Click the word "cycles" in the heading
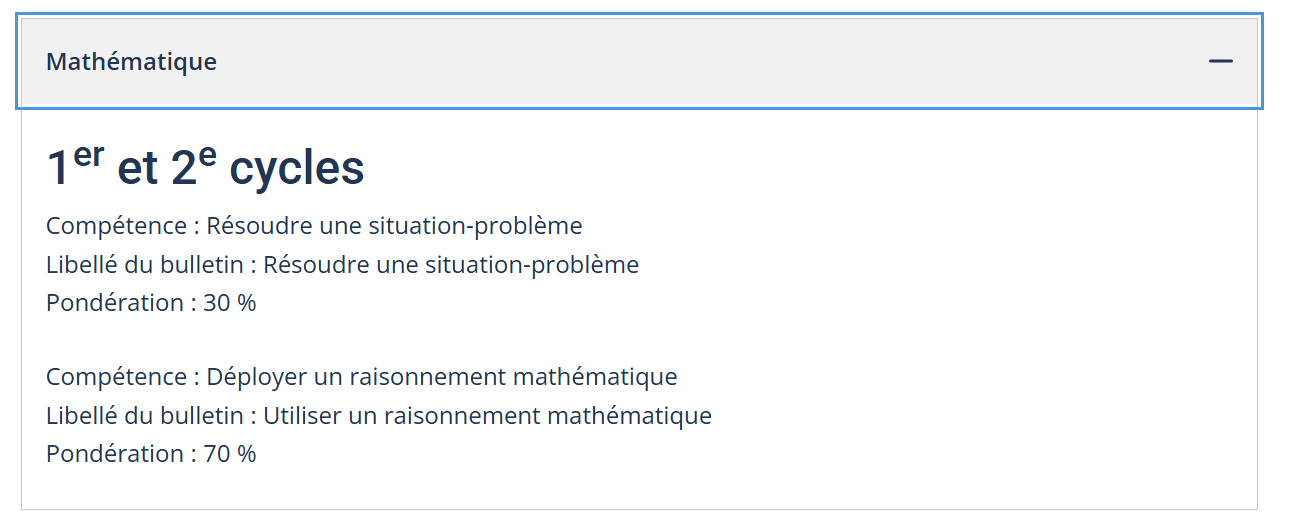Image resolution: width=1294 pixels, height=525 pixels. click(x=296, y=169)
